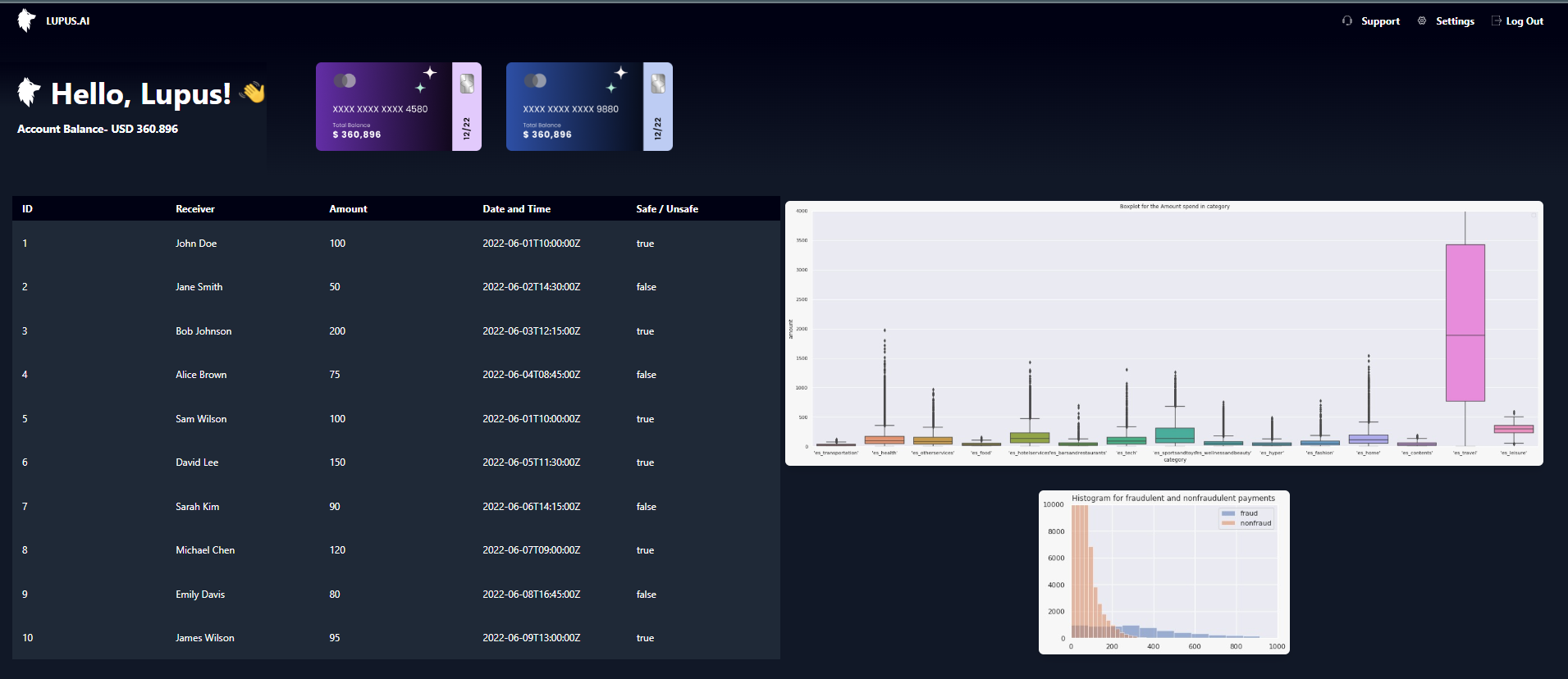Click date 2022-06-09T13:00:00Z
1568x679 pixels.
(x=532, y=638)
